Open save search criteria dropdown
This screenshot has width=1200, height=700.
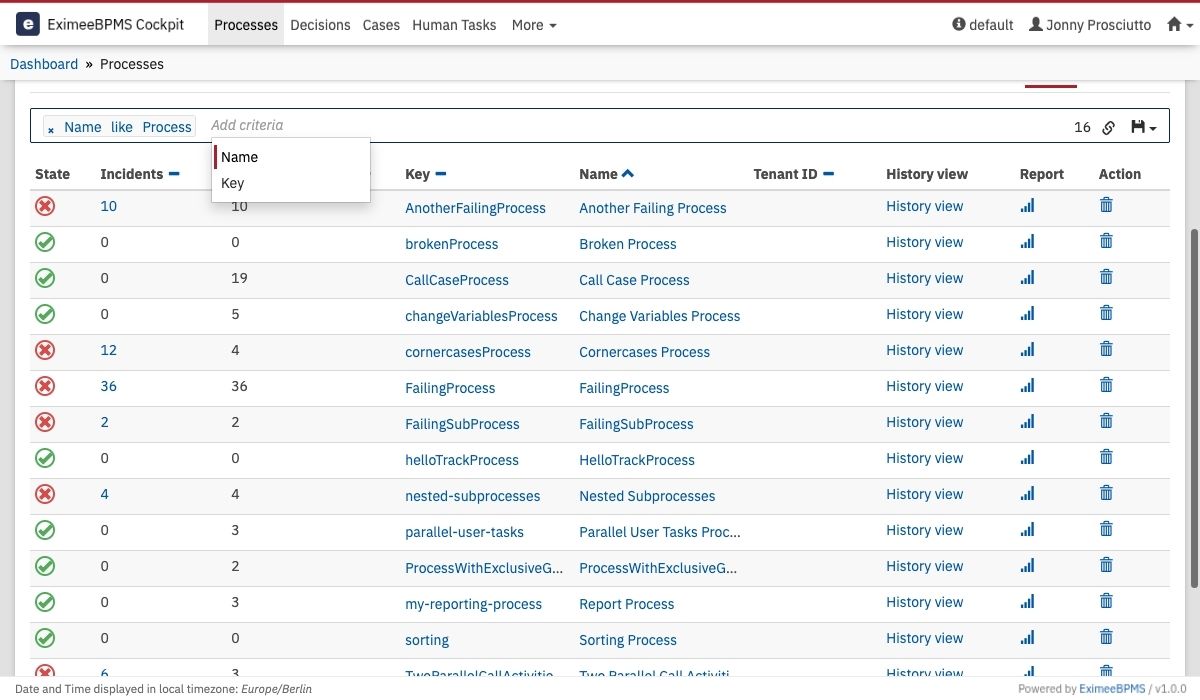pyautogui.click(x=1143, y=127)
